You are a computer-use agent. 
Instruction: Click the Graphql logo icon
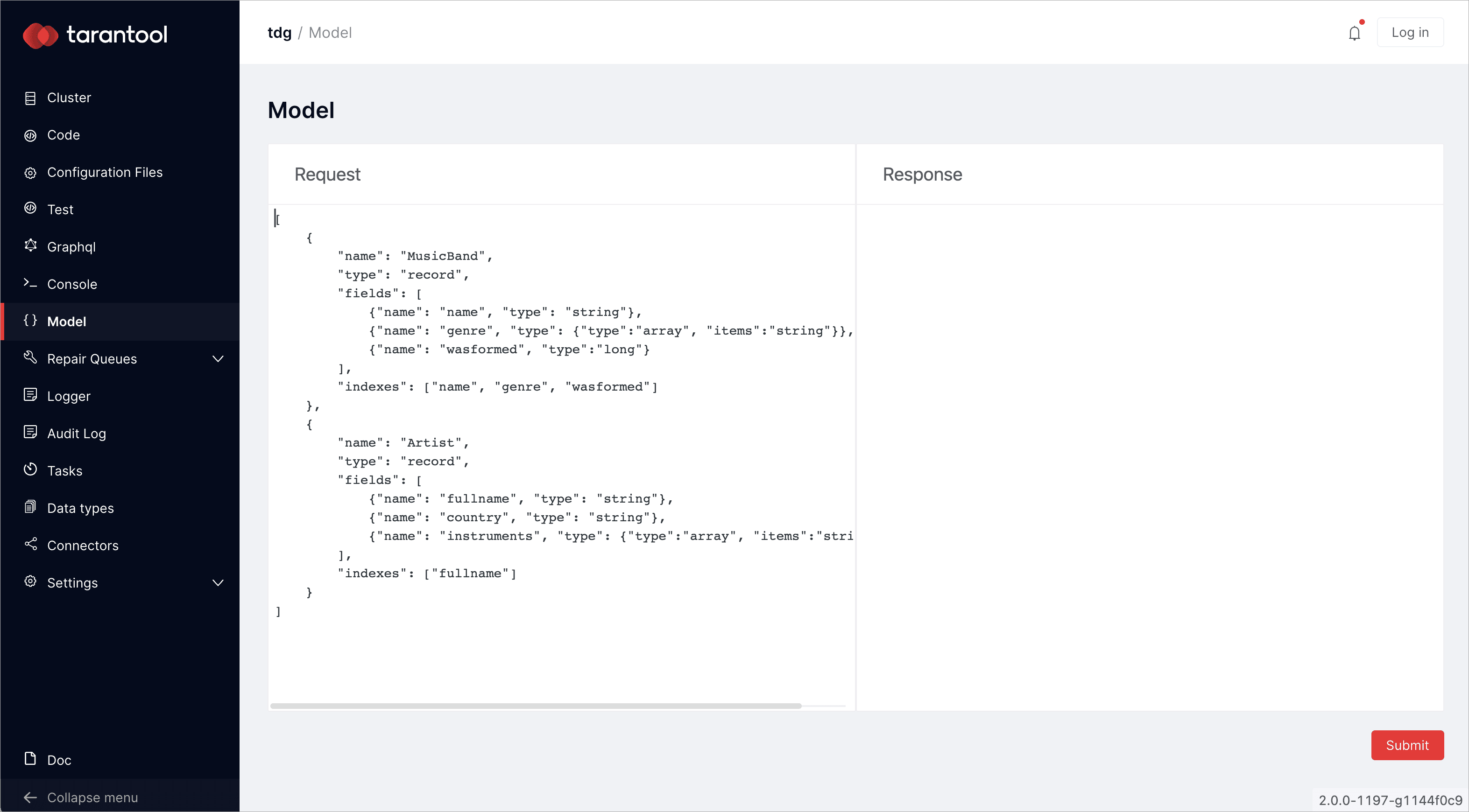click(30, 245)
